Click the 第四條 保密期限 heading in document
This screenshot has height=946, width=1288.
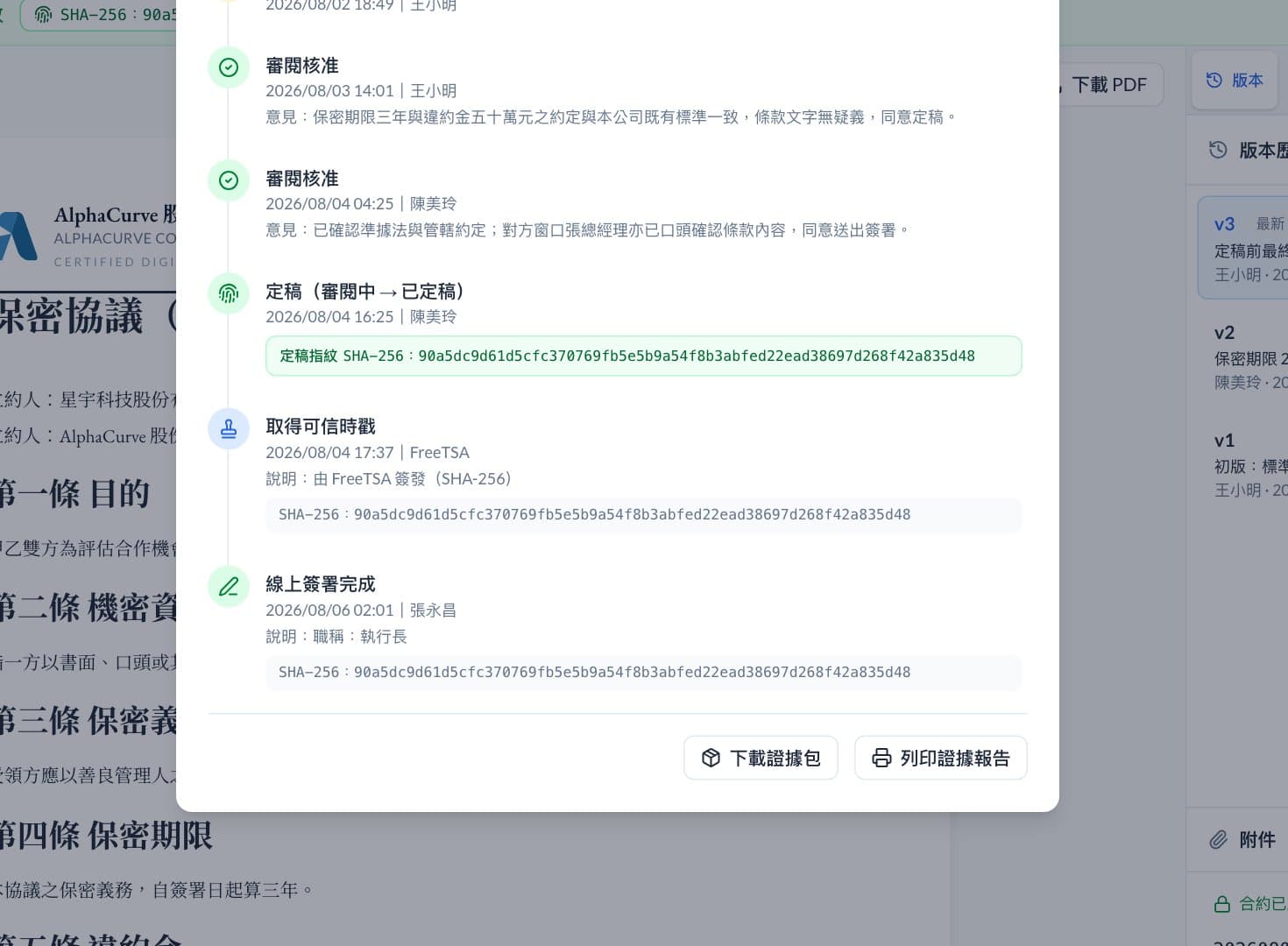(106, 836)
